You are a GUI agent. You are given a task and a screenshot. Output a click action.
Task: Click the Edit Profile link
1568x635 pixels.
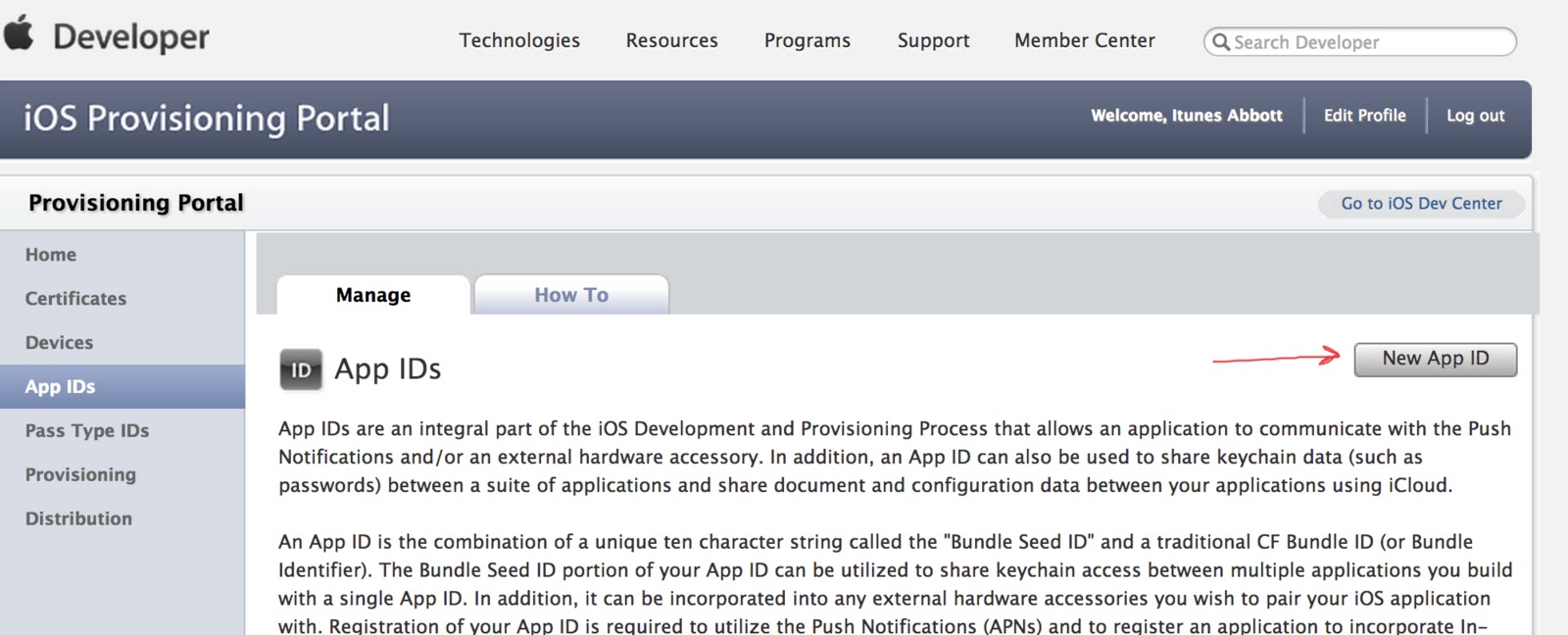[1365, 116]
